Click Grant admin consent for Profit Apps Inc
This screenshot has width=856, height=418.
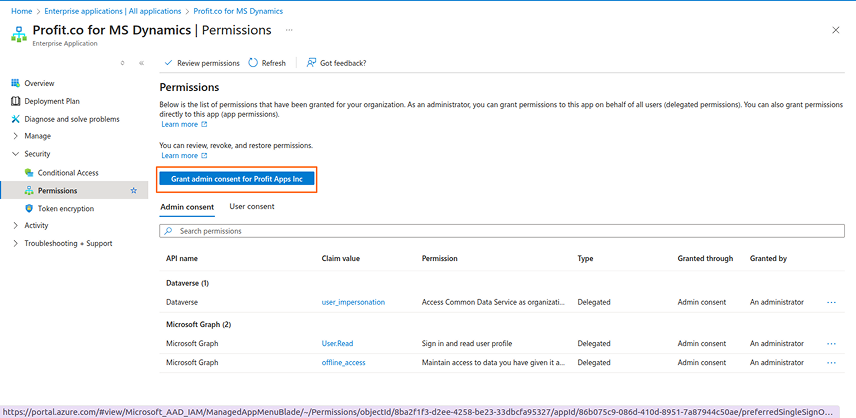click(x=237, y=179)
